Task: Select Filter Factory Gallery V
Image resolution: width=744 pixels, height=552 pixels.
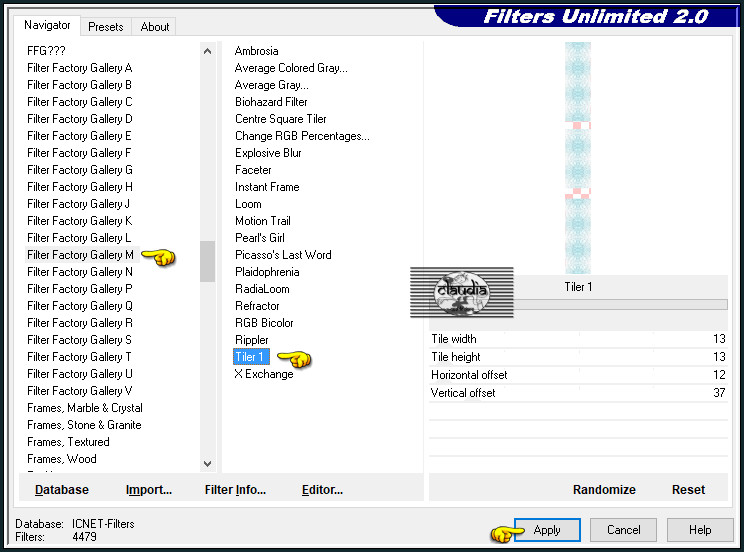Action: [x=80, y=391]
